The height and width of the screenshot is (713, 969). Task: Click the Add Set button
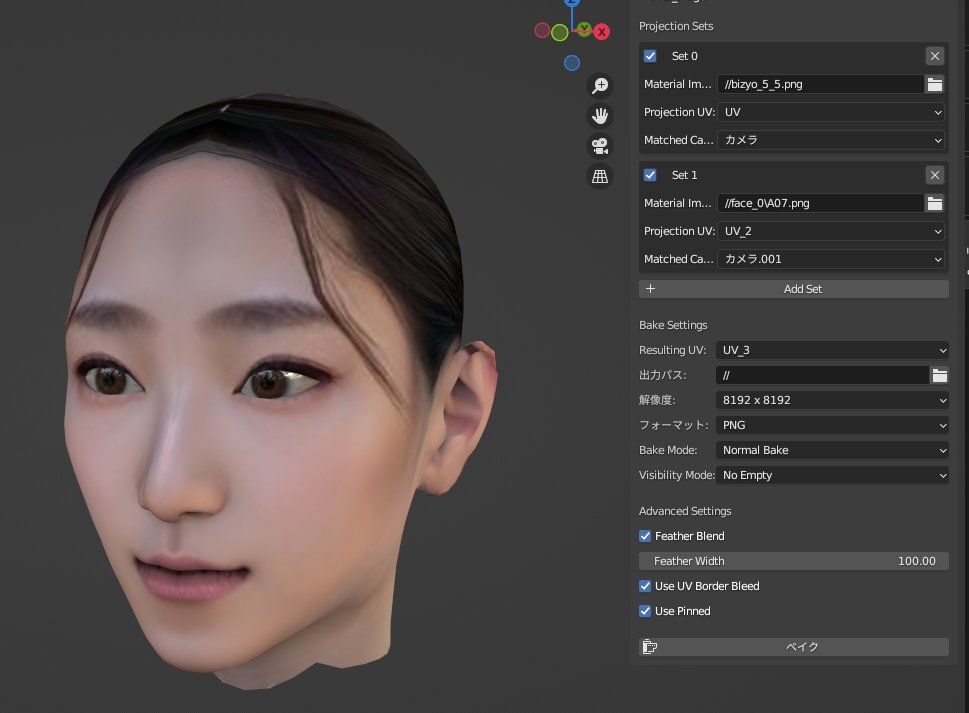click(794, 289)
